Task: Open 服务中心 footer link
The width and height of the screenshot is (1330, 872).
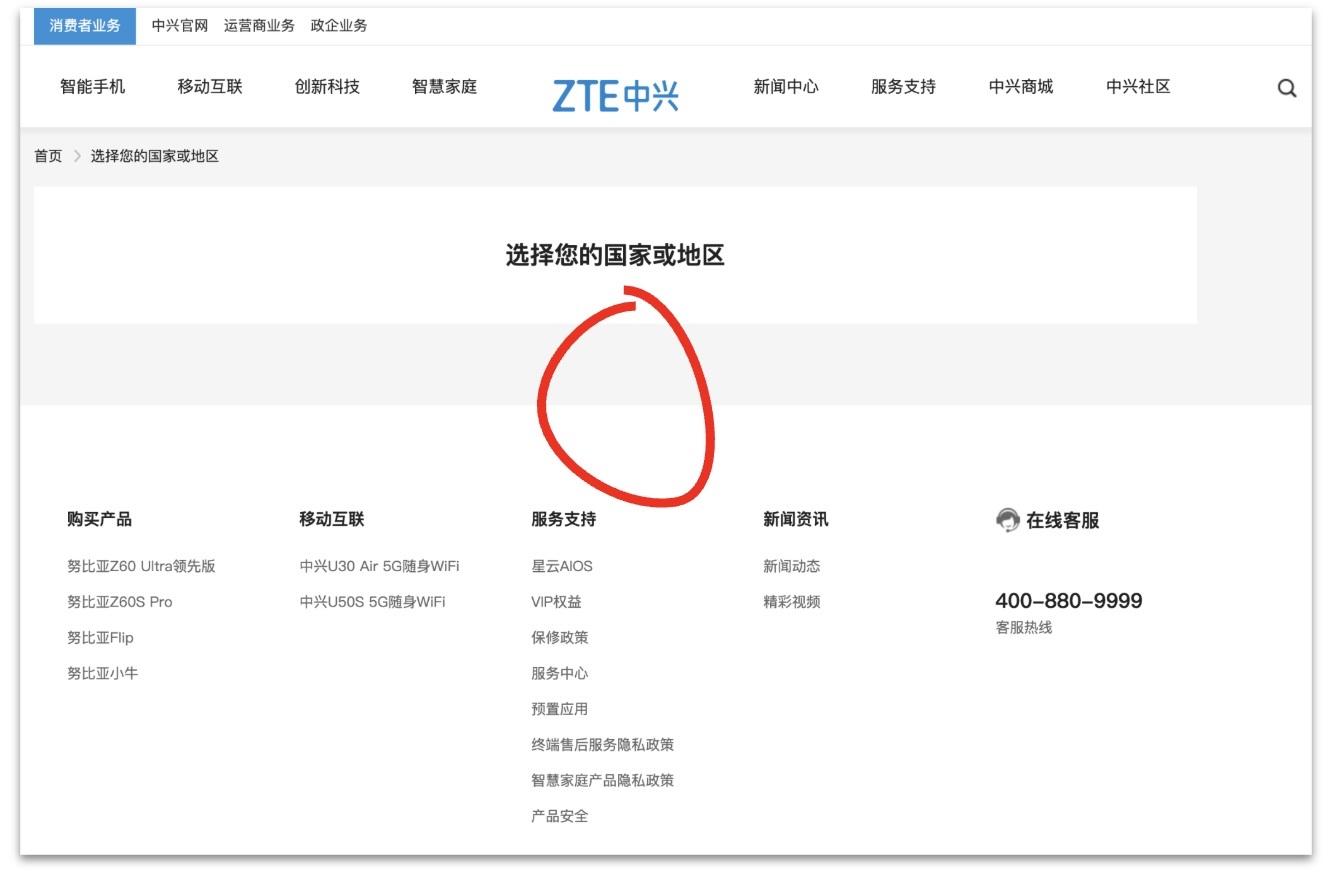Action: (560, 674)
